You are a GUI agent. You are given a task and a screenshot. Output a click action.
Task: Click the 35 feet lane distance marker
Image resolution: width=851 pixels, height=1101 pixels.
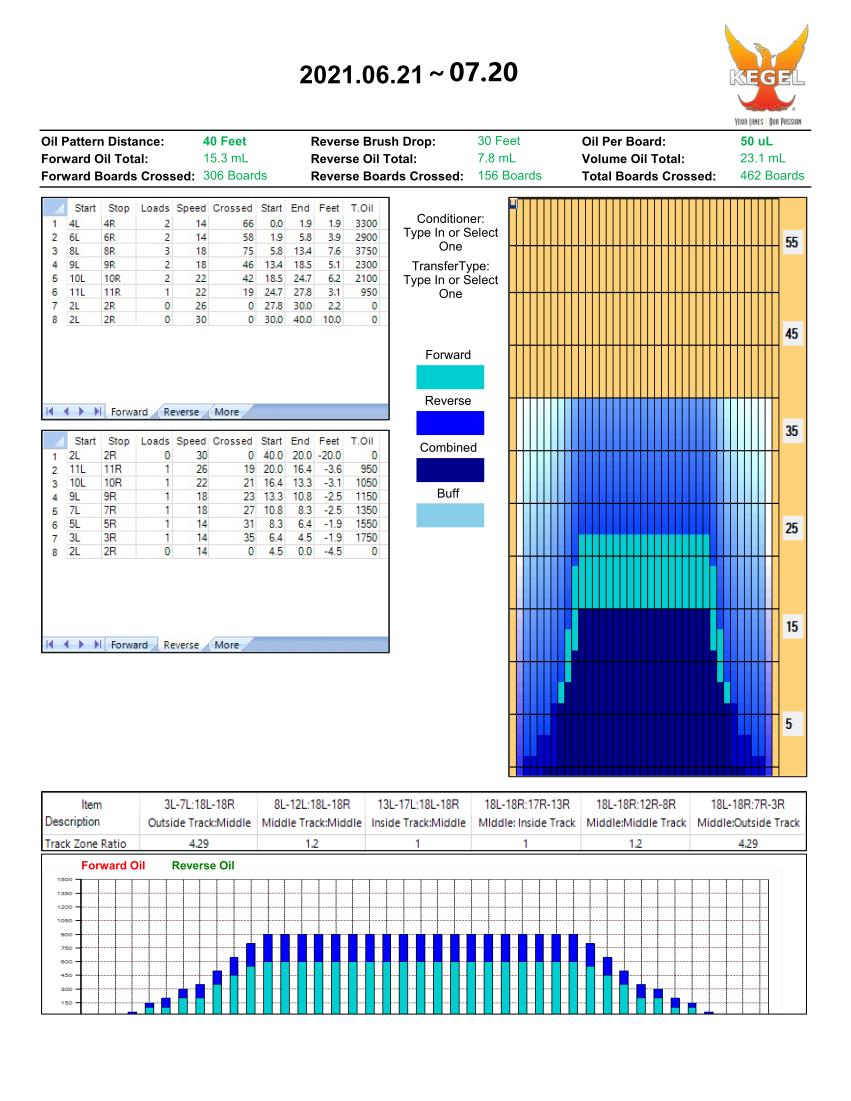791,431
